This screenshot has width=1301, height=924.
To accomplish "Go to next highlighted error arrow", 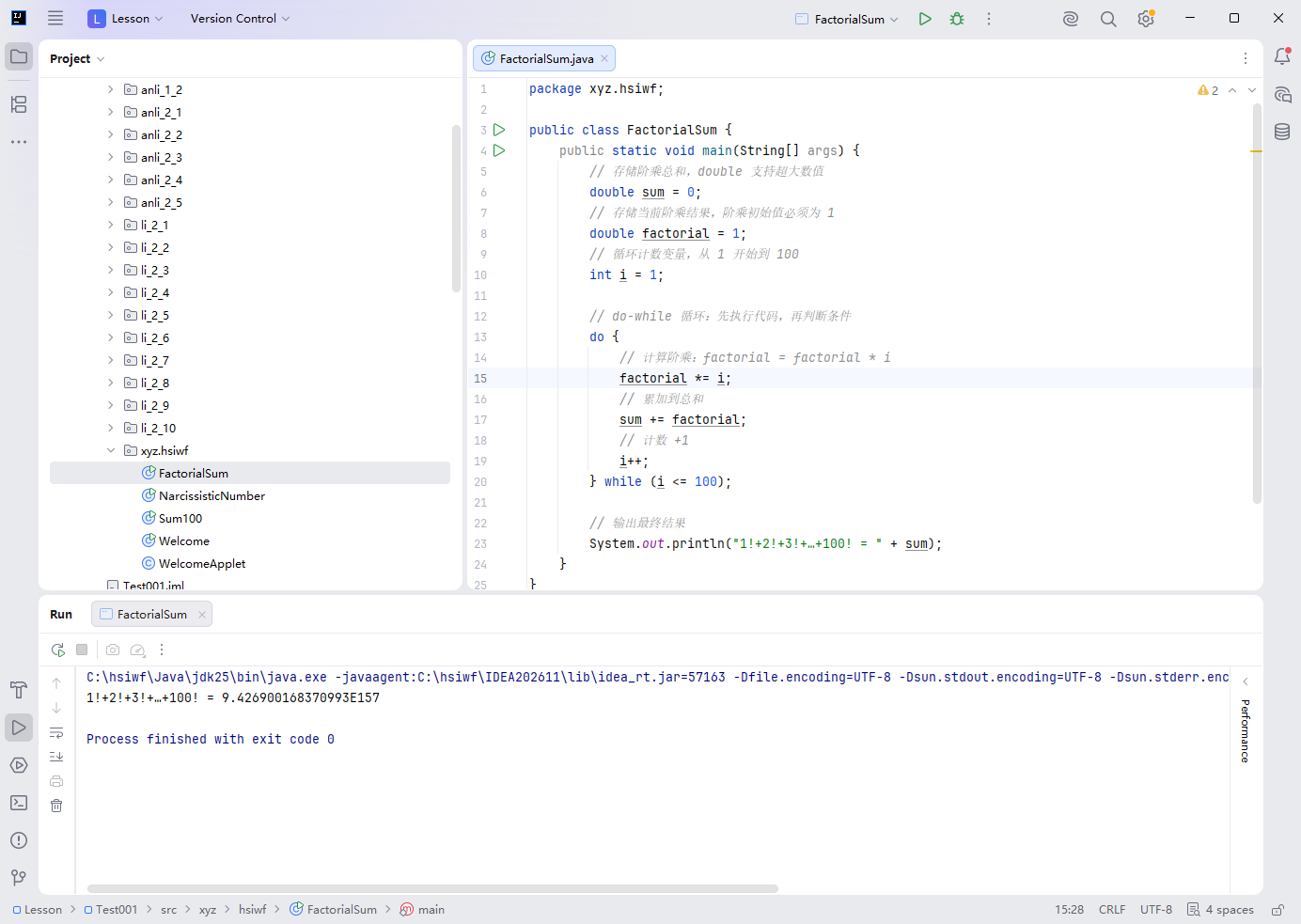I will pos(1252,90).
